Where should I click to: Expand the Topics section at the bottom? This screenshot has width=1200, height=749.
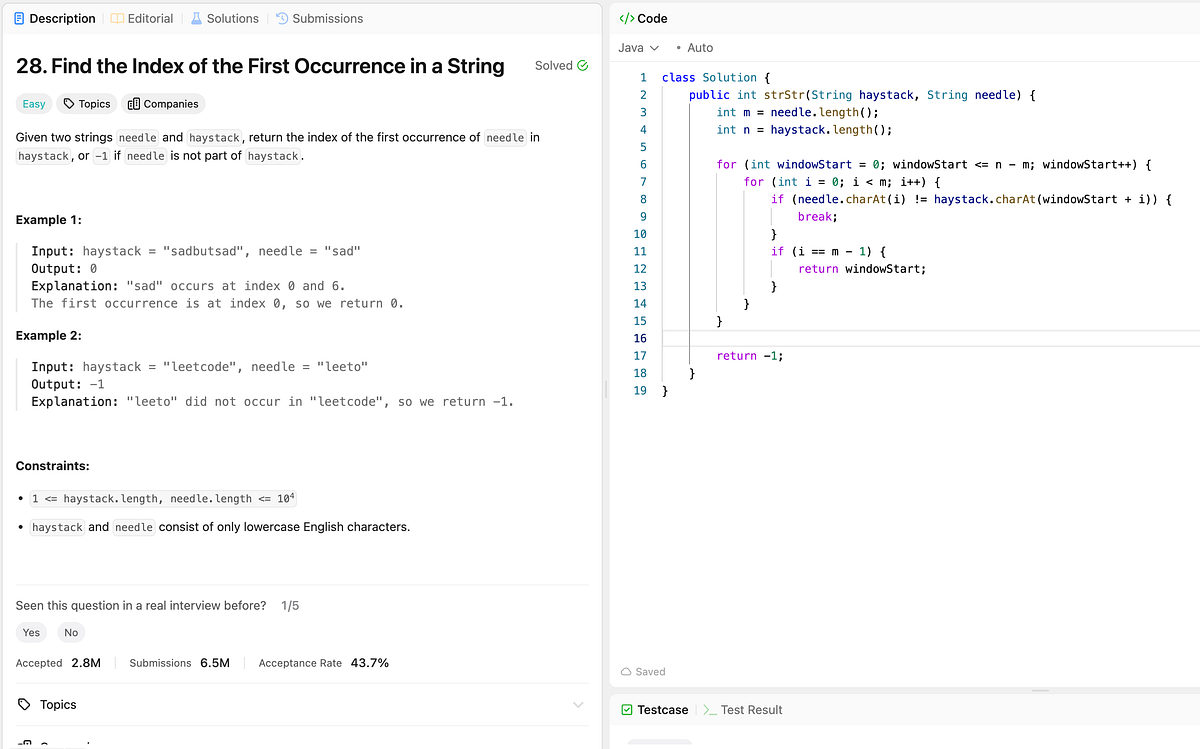click(578, 704)
